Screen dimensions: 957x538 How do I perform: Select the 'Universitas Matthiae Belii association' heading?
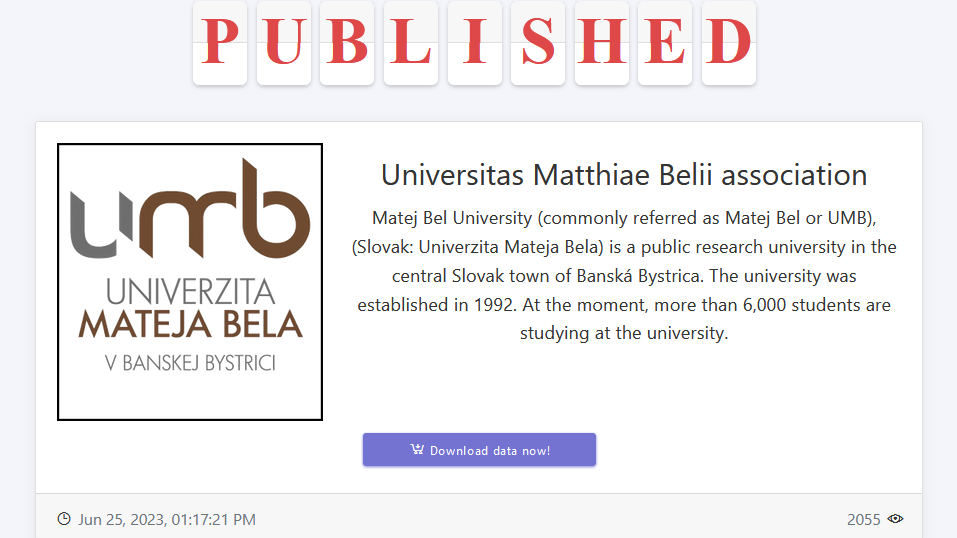(x=624, y=175)
